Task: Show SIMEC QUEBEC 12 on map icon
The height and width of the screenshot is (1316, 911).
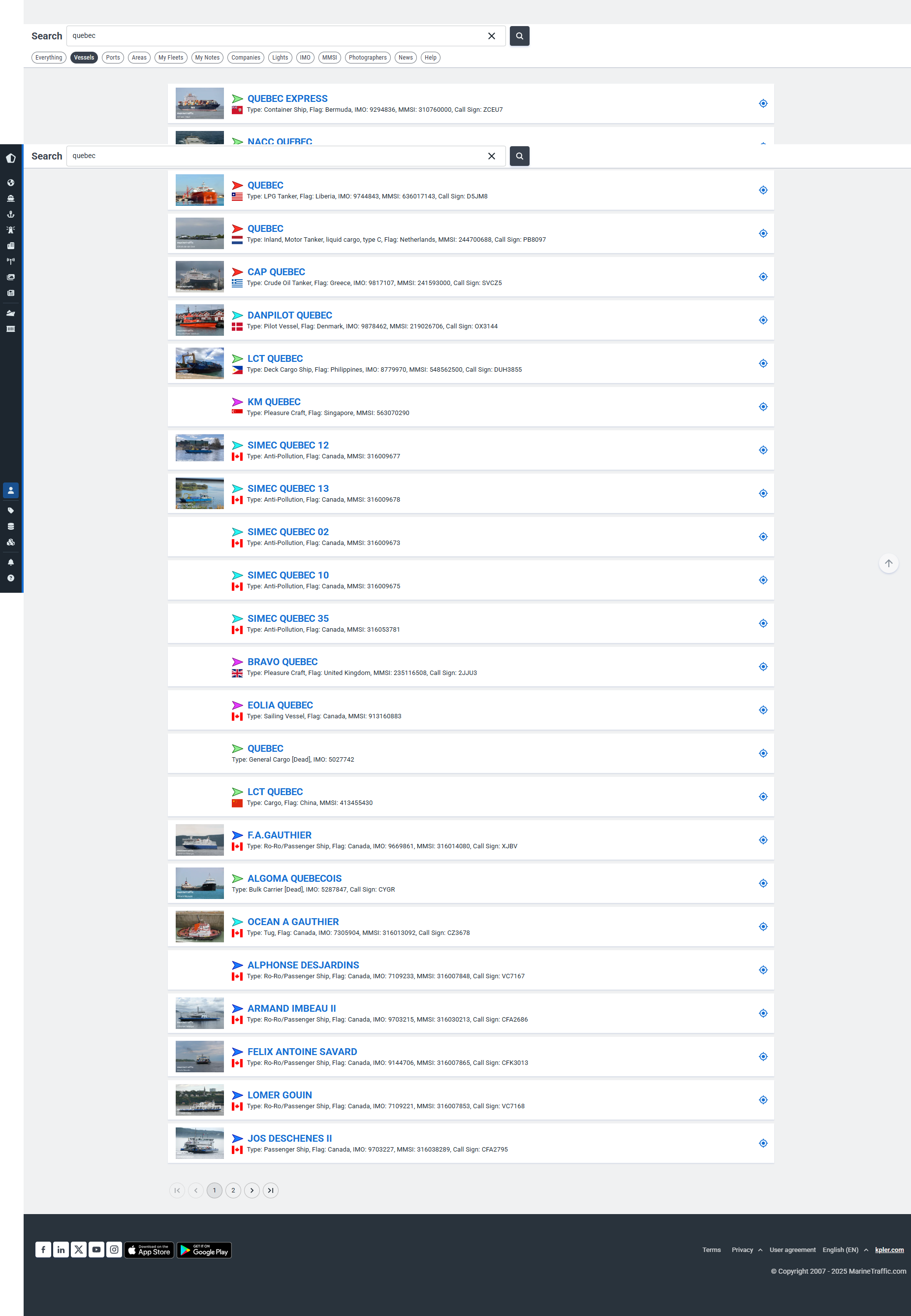Action: tap(763, 450)
